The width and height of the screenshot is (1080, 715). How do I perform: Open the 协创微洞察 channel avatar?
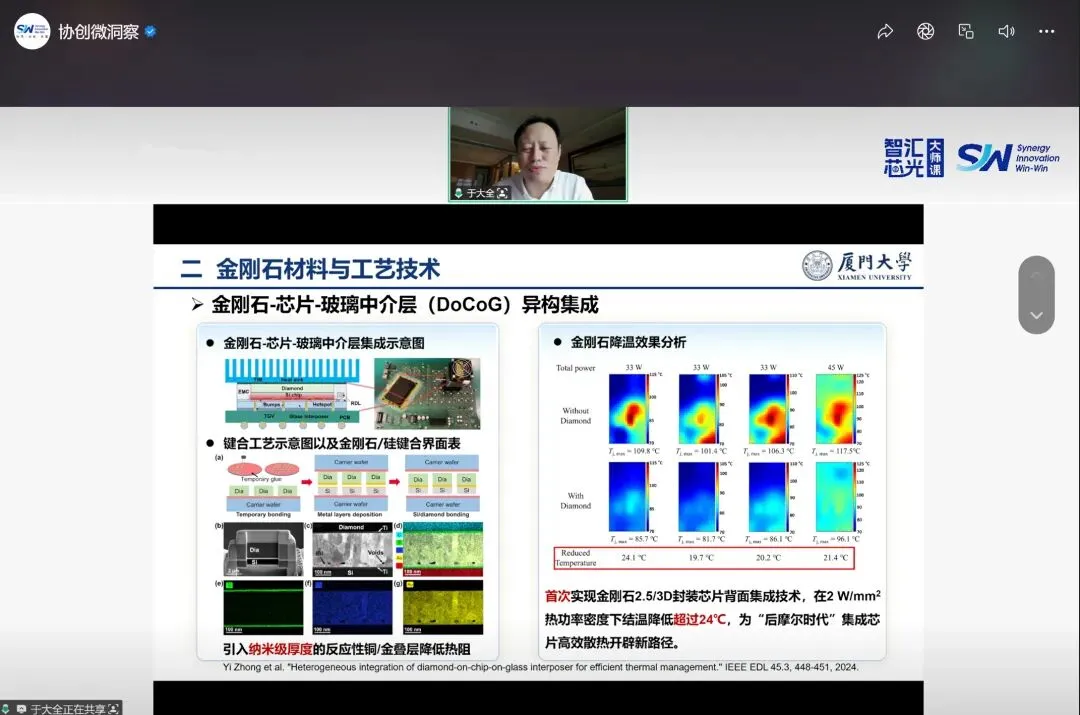pos(32,31)
